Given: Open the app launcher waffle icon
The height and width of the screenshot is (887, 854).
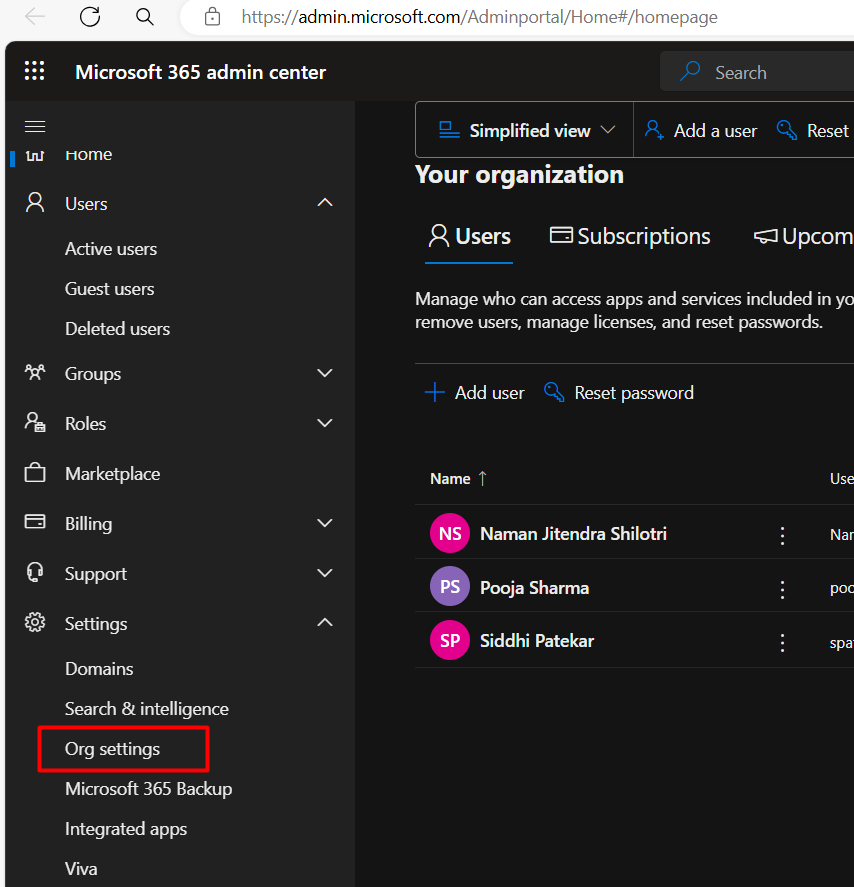Looking at the screenshot, I should pyautogui.click(x=34, y=71).
